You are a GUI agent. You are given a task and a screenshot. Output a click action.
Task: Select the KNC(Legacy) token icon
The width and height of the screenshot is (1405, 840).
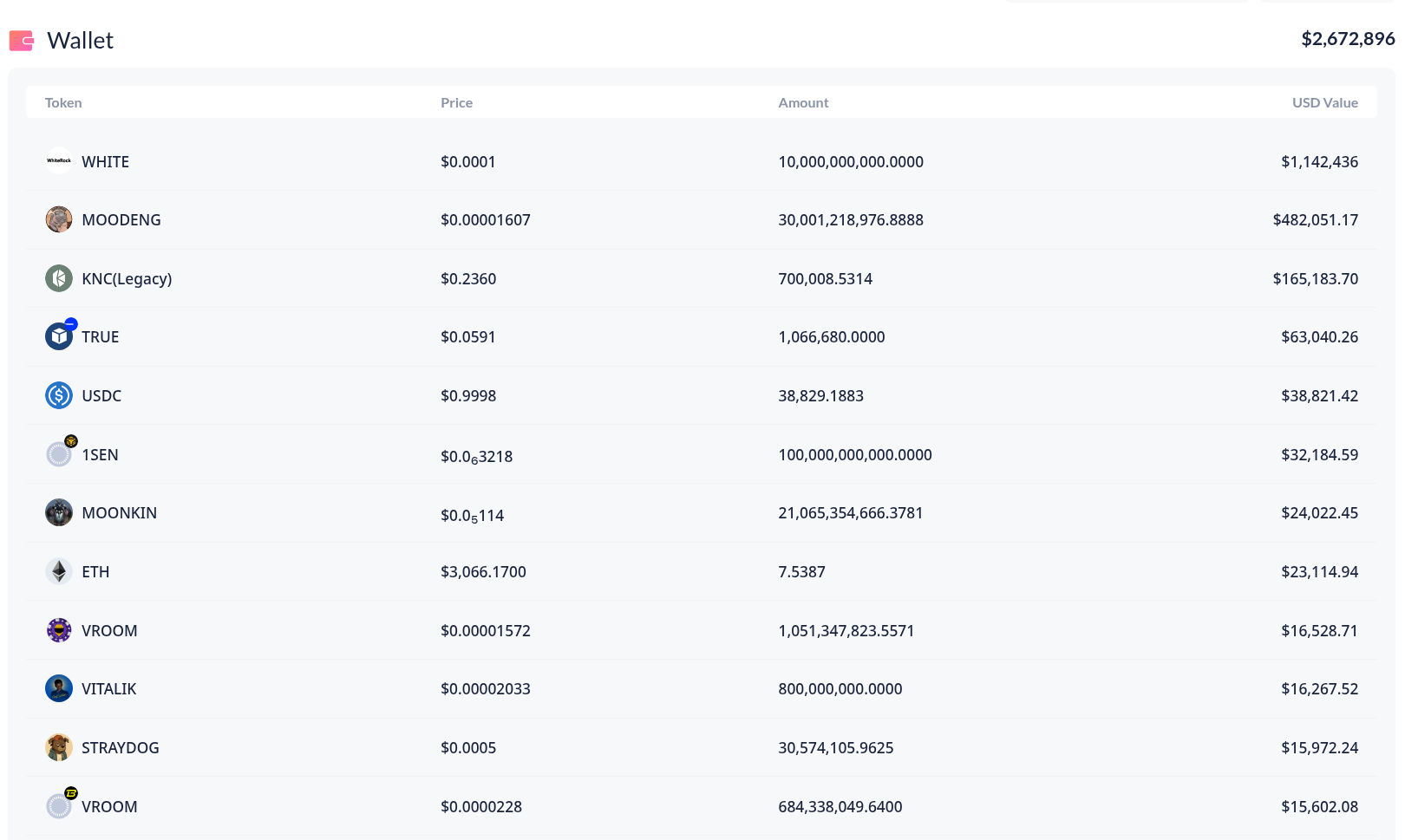[58, 278]
